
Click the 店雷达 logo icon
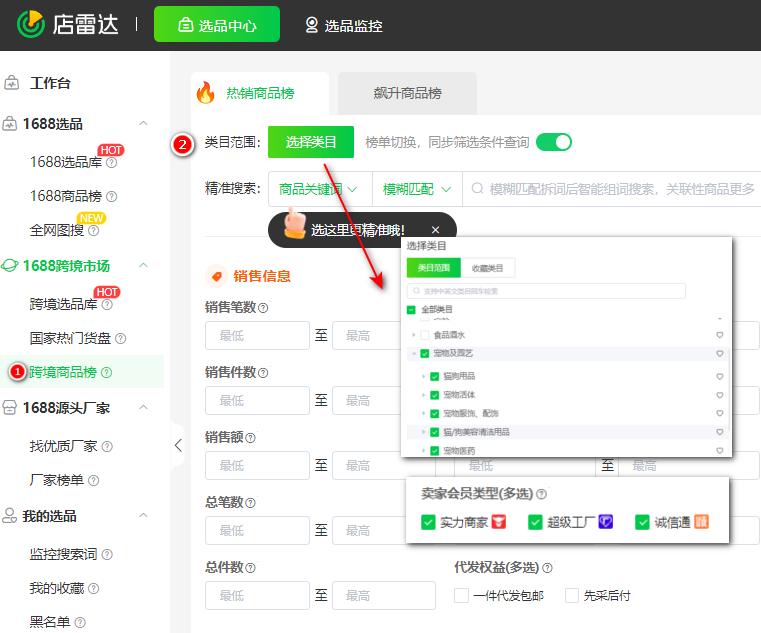(30, 24)
